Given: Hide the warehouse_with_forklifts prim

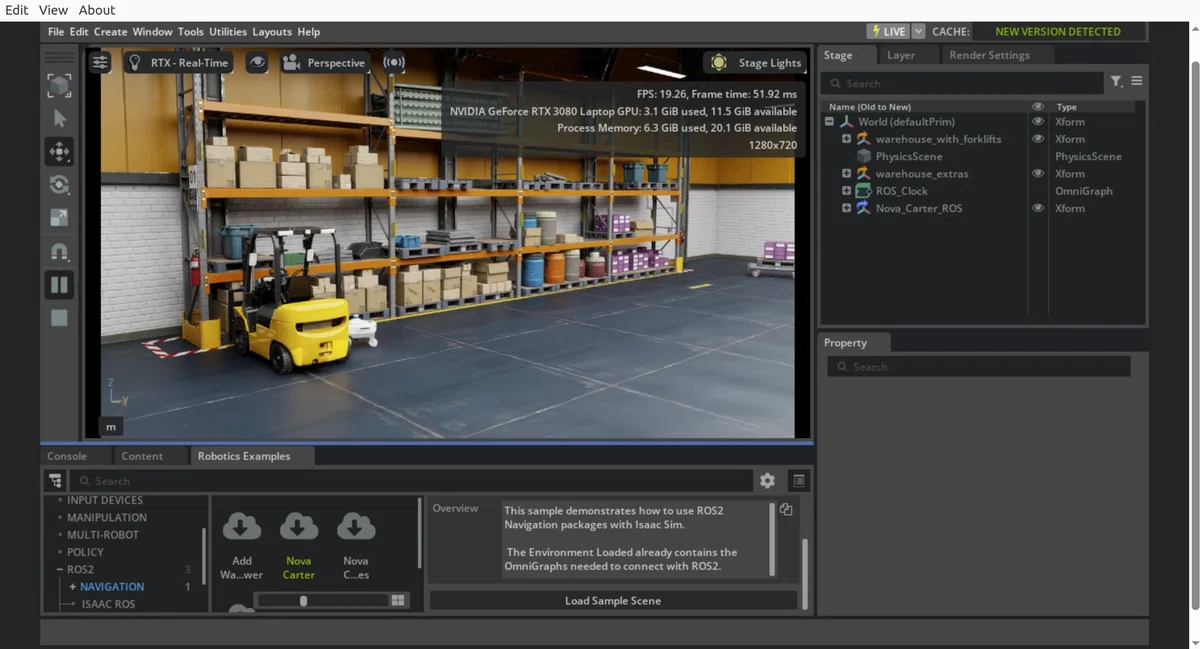Looking at the screenshot, I should point(1038,139).
